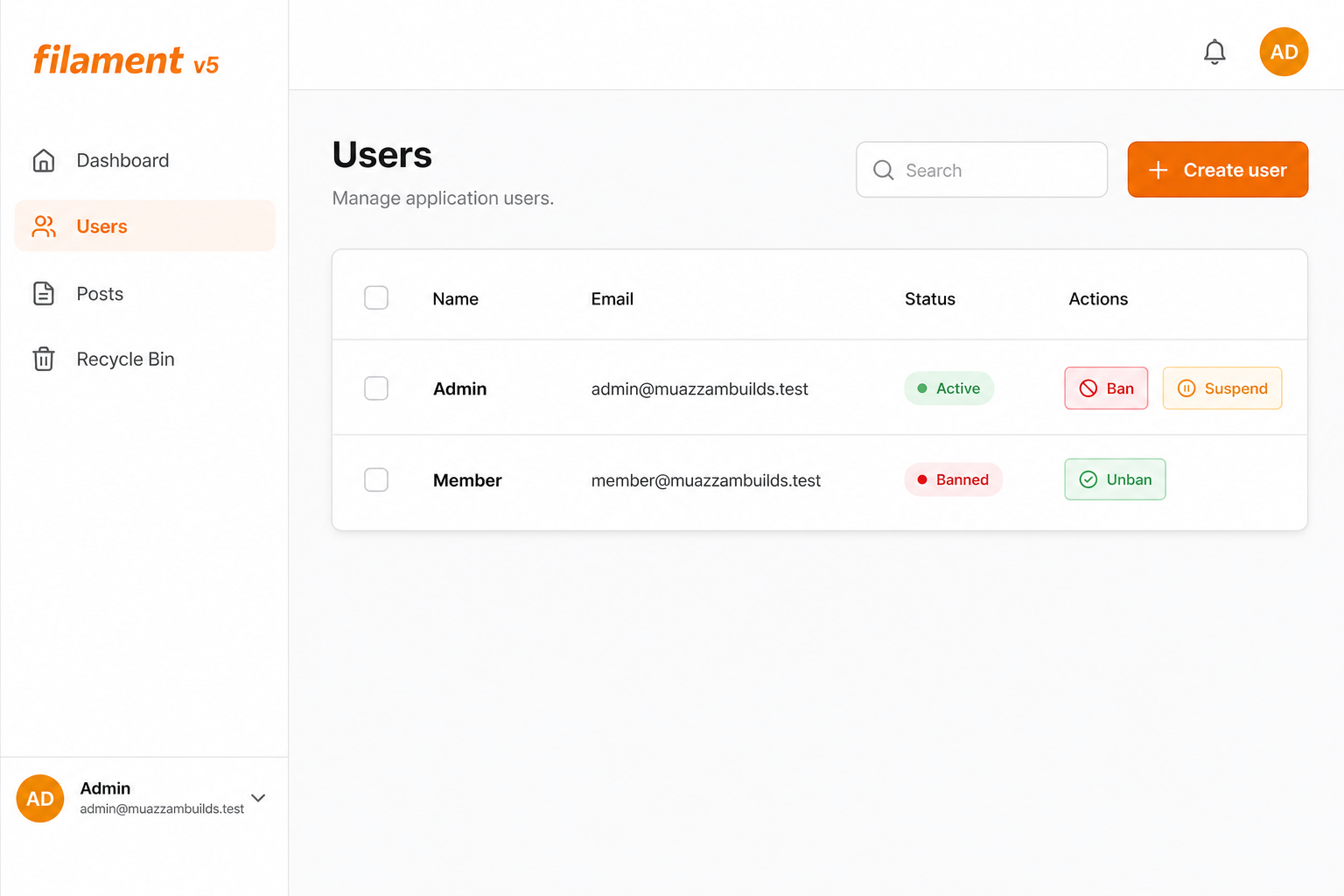Open the Users menu item
This screenshot has width=1344, height=896.
click(x=144, y=227)
